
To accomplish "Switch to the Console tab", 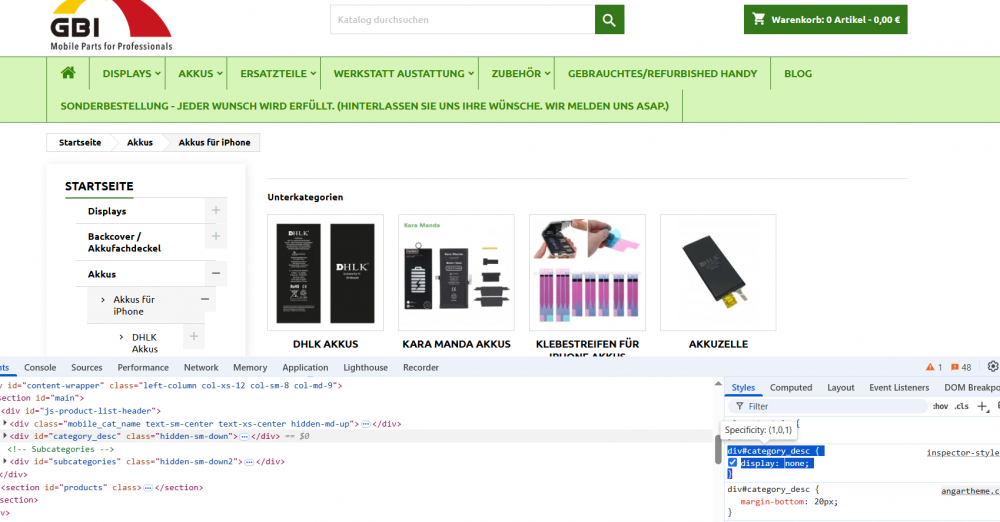I will coord(40,367).
